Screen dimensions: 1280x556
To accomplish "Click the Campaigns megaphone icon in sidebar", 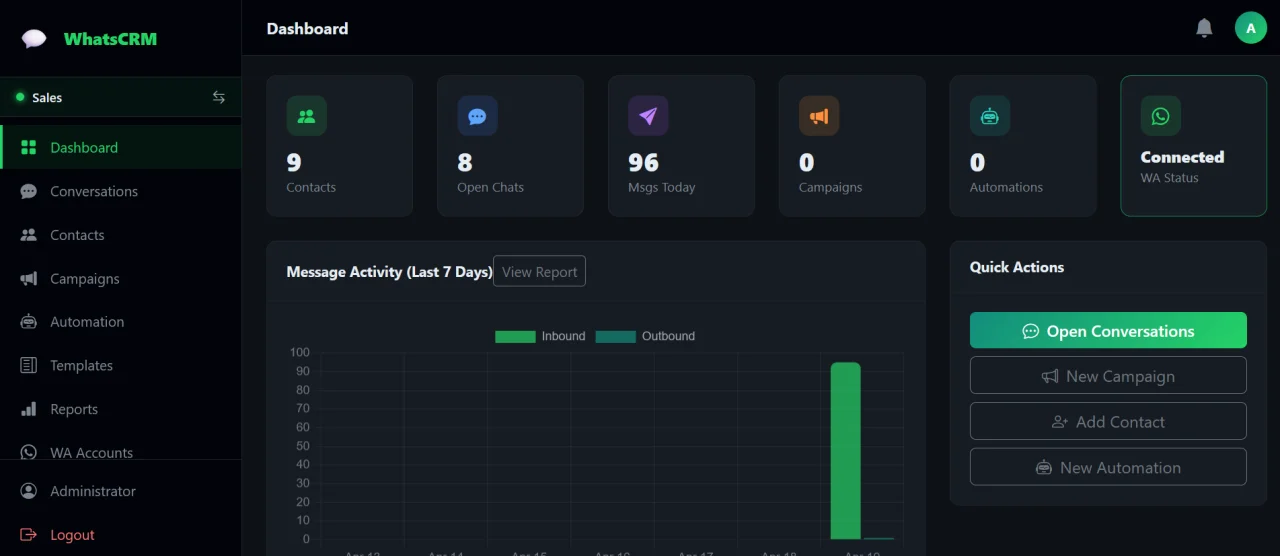I will point(29,279).
